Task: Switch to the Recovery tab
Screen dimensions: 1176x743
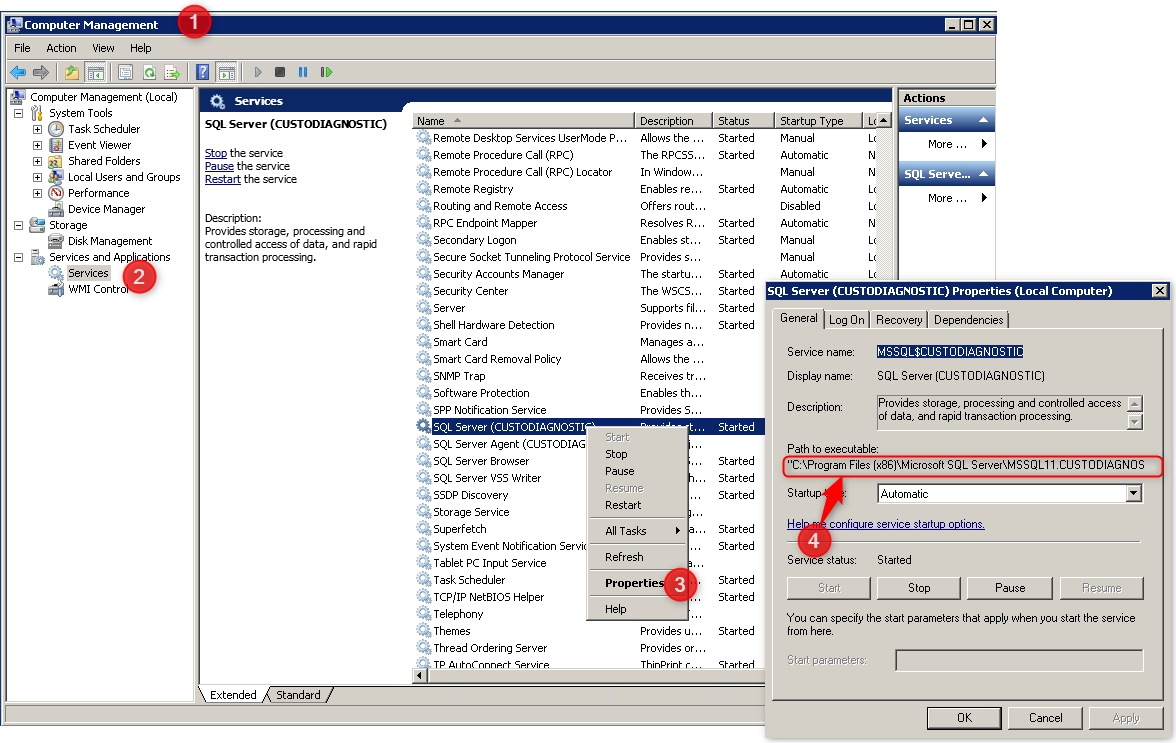Action: click(x=898, y=320)
